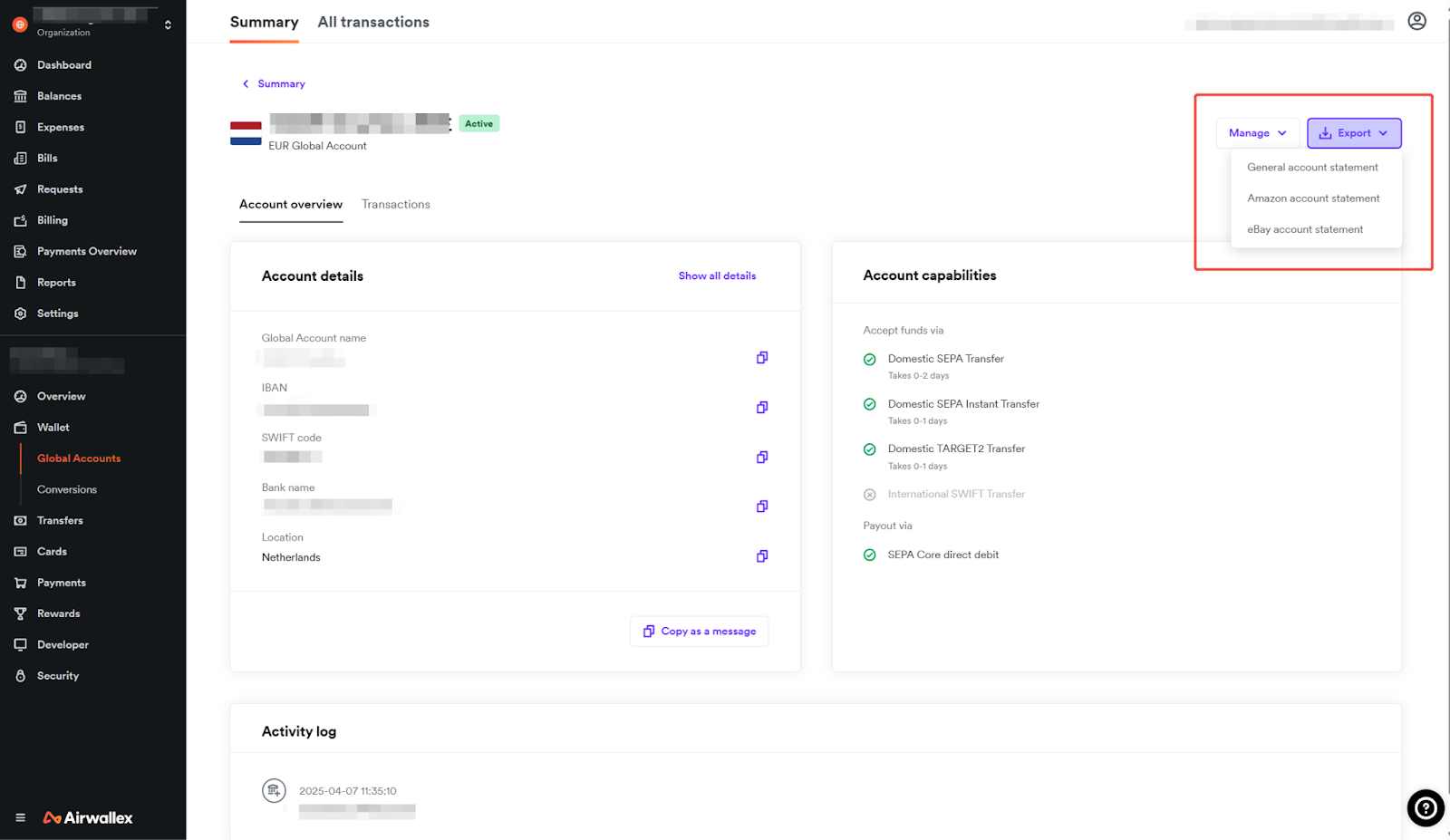The image size is (1450, 840).
Task: Collapse sidebar using hamburger icon
Action: (20, 817)
